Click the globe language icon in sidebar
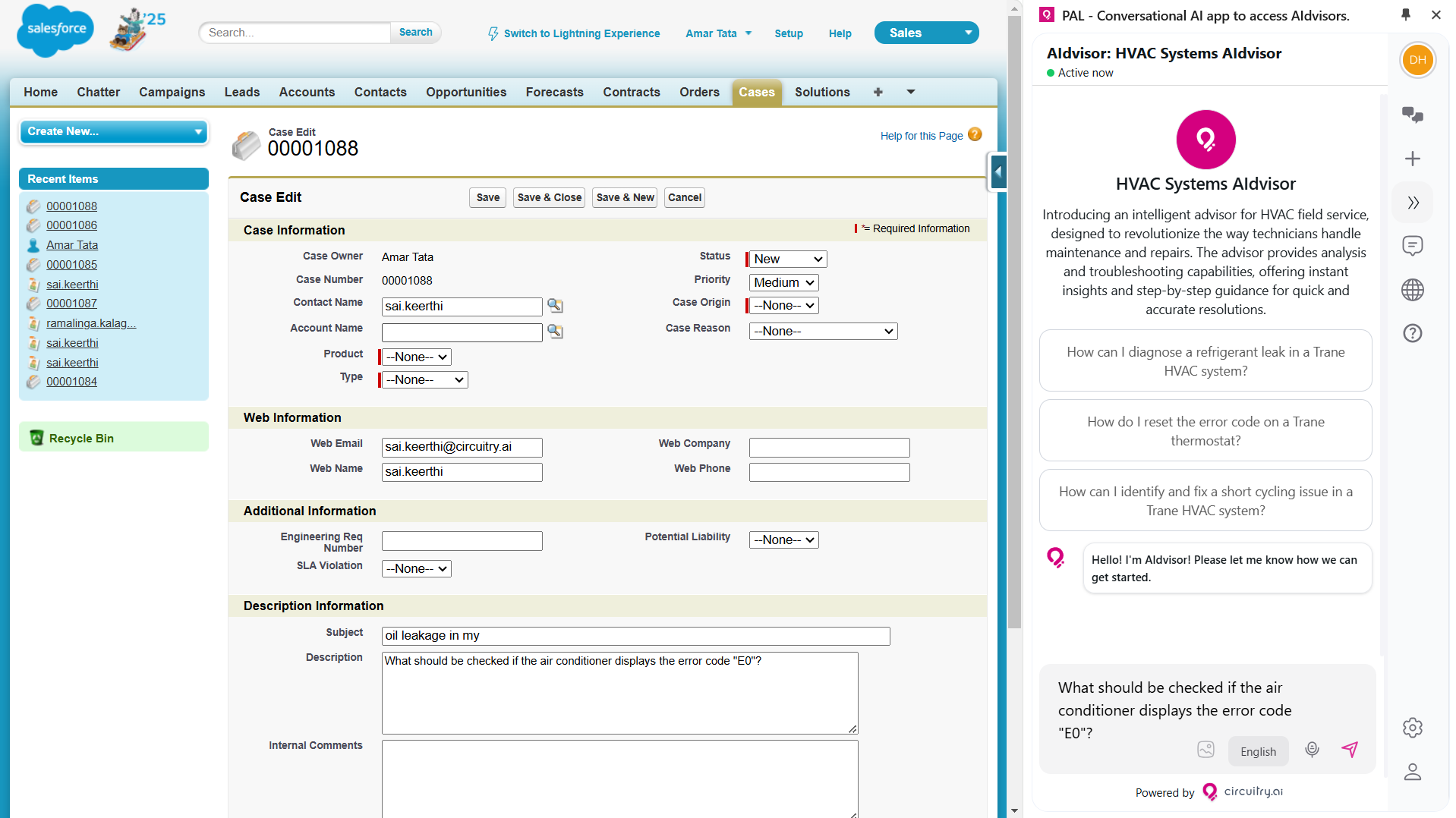Image resolution: width=1456 pixels, height=818 pixels. pyautogui.click(x=1412, y=290)
